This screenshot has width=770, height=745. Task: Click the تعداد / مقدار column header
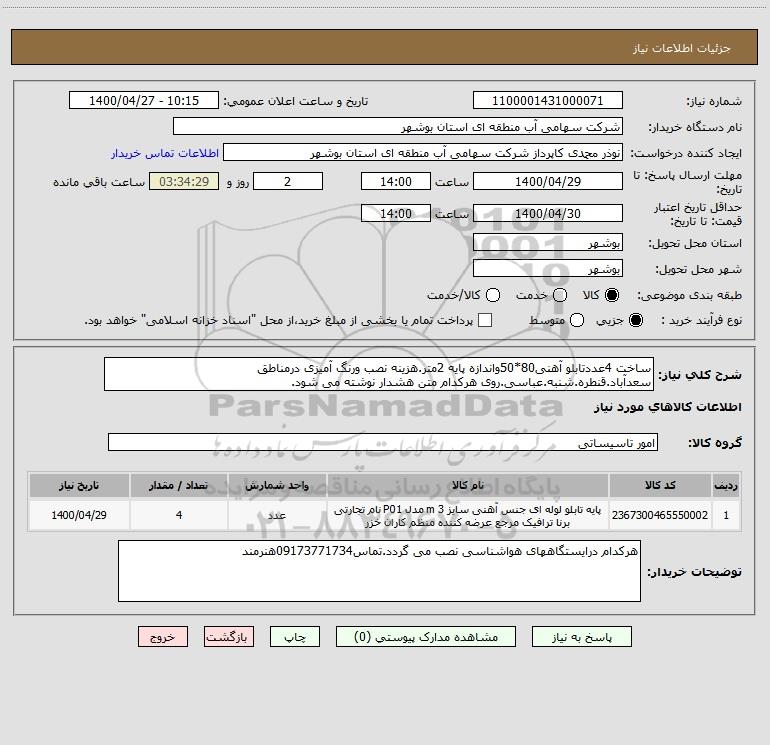click(x=179, y=485)
